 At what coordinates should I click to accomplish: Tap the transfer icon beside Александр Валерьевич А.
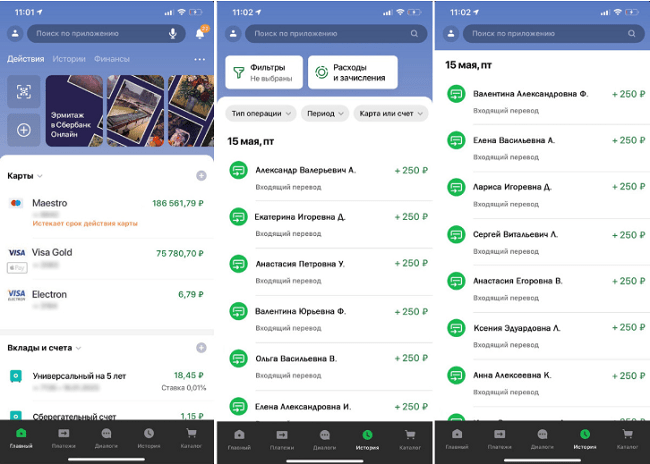point(239,171)
